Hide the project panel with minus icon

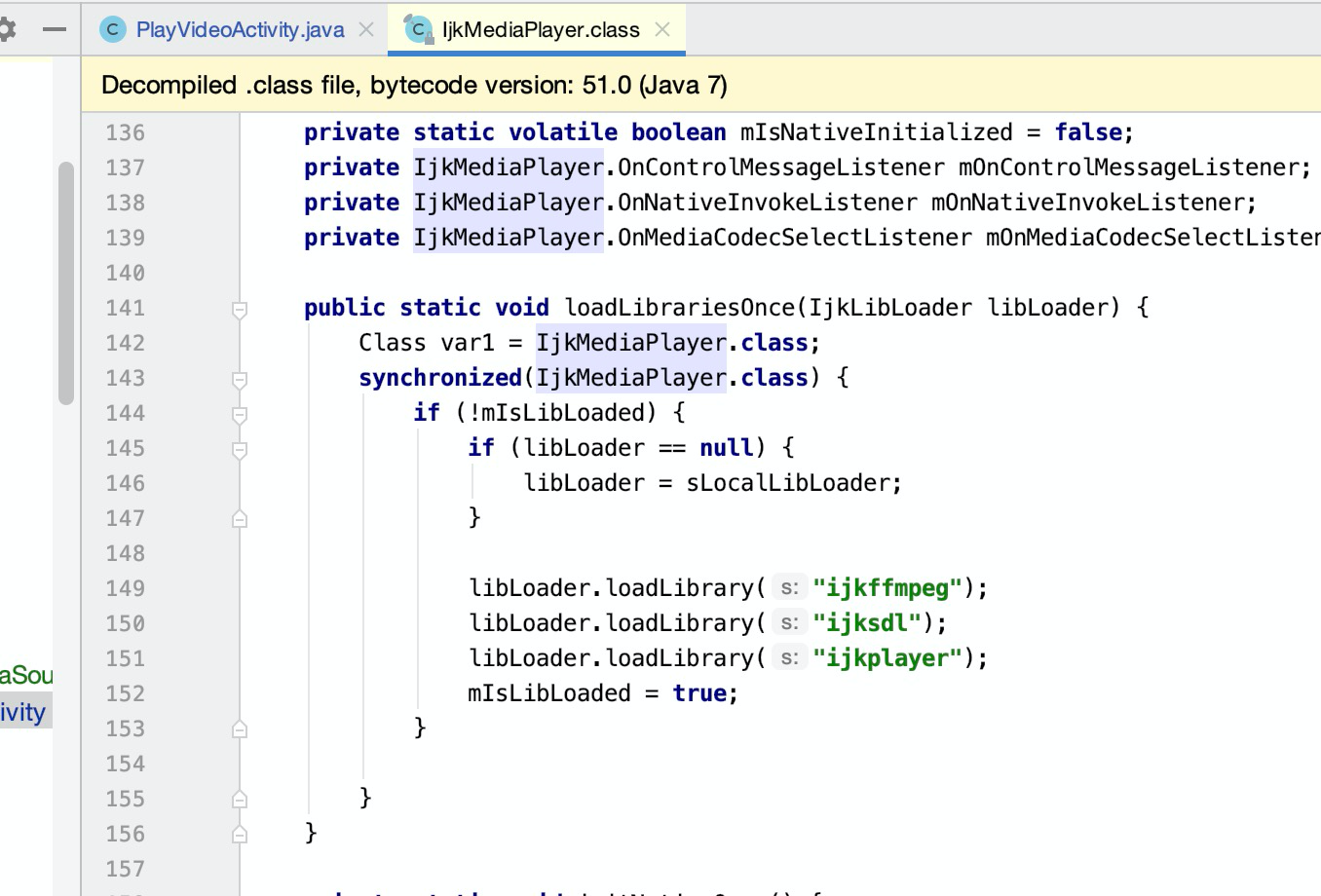pyautogui.click(x=55, y=29)
